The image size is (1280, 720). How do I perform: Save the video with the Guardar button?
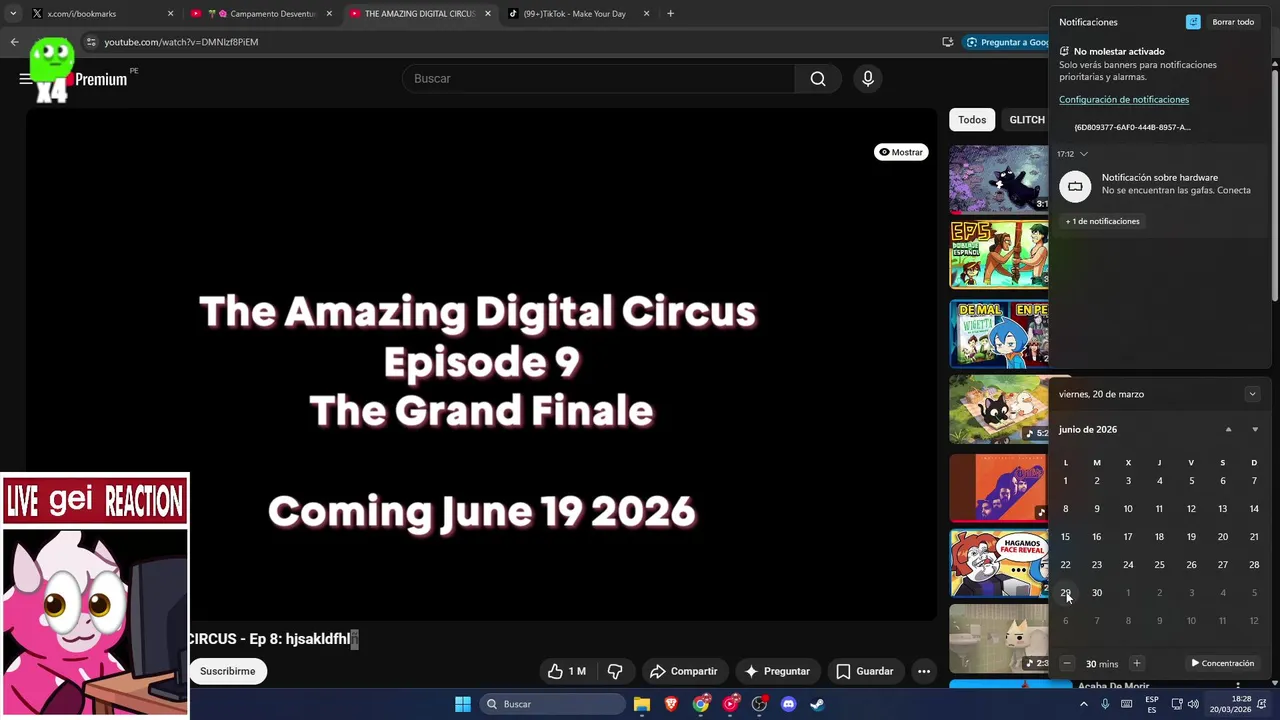point(865,671)
